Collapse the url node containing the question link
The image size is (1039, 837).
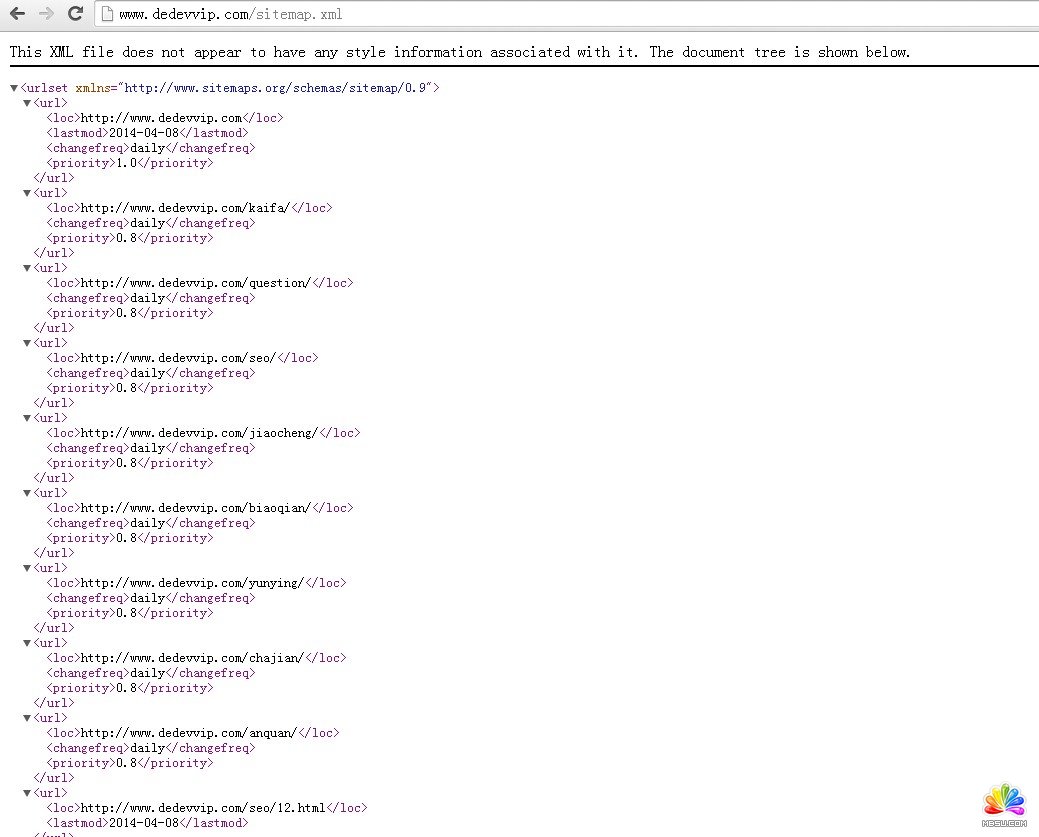click(27, 269)
